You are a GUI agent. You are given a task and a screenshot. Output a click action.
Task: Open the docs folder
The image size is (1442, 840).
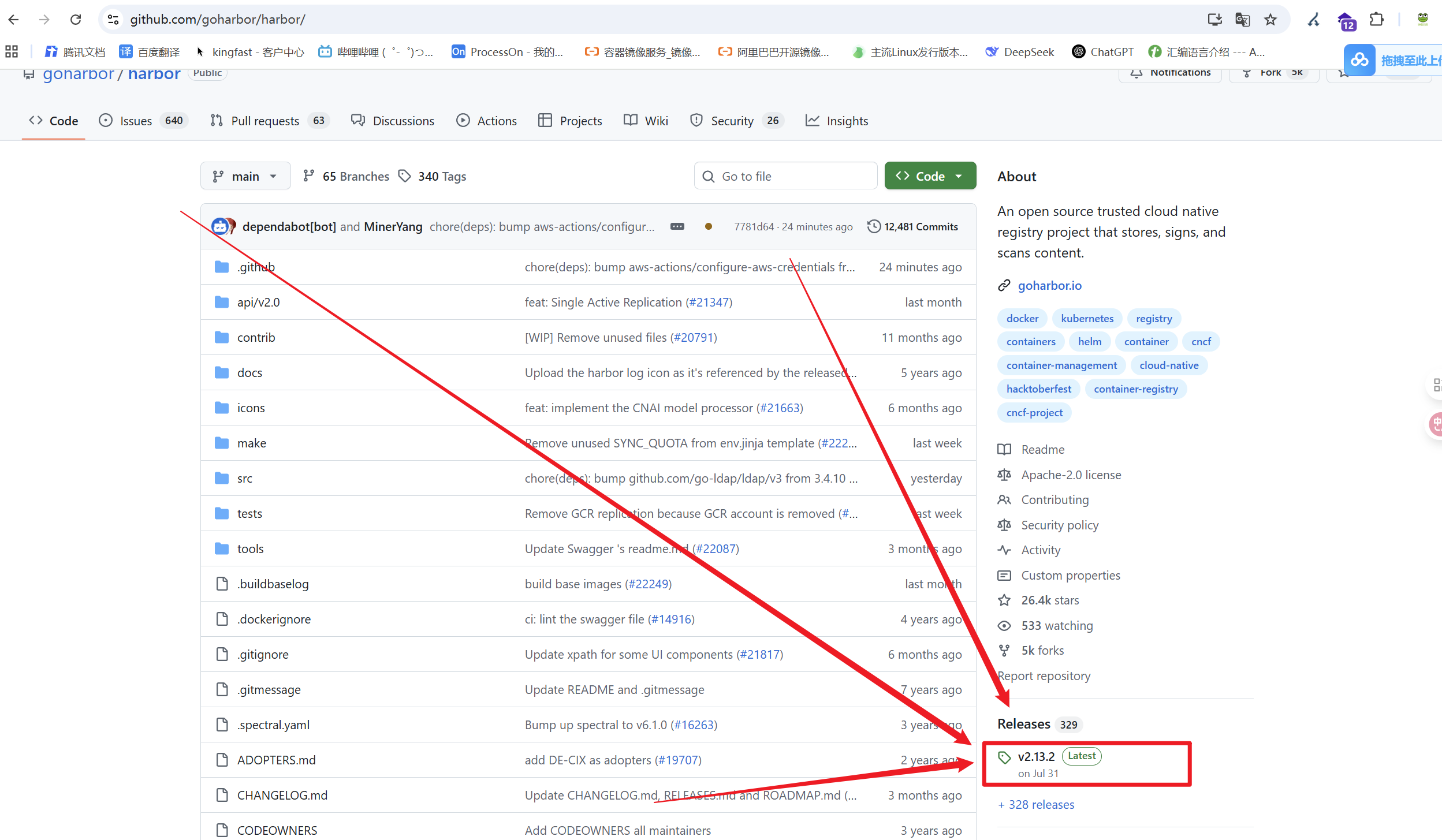tap(249, 372)
